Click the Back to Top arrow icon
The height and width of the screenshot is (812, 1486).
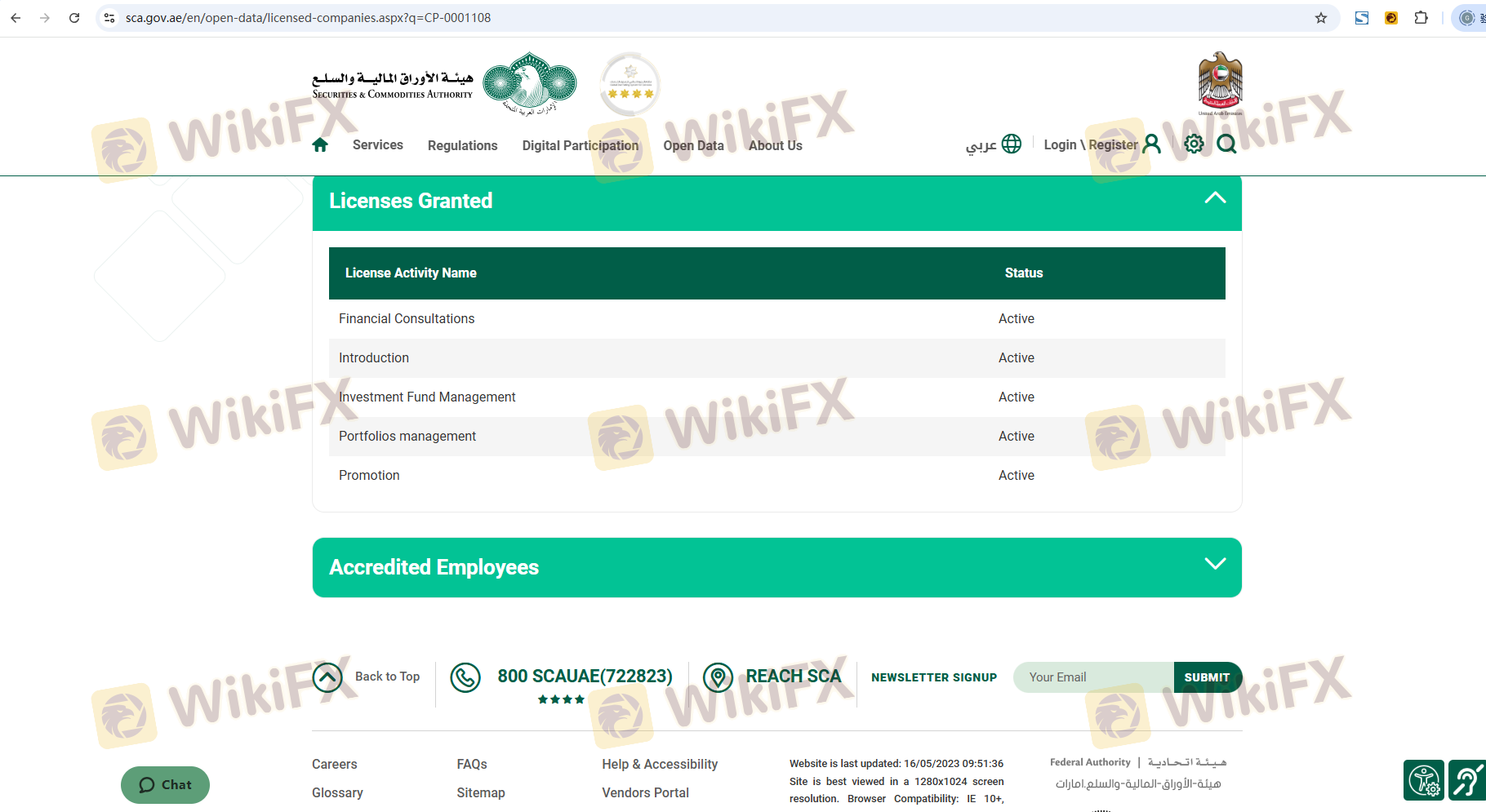click(x=327, y=677)
